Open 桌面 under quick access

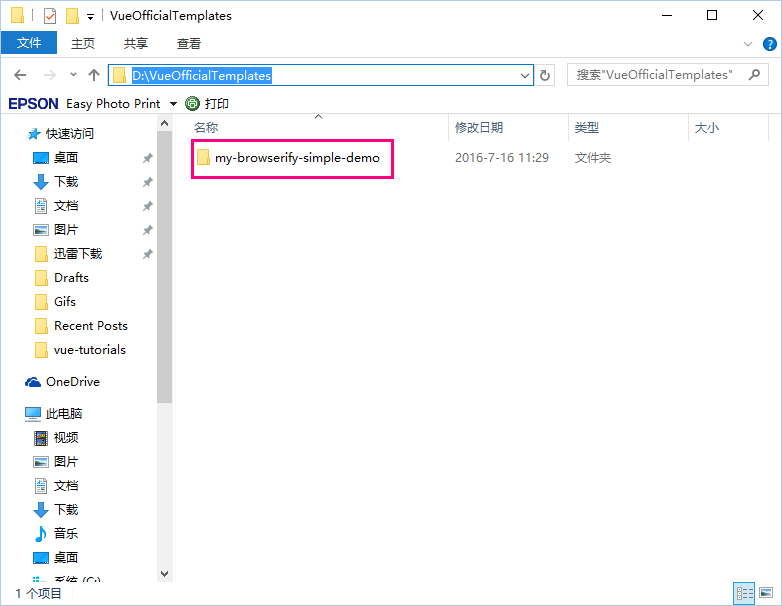pyautogui.click(x=65, y=158)
